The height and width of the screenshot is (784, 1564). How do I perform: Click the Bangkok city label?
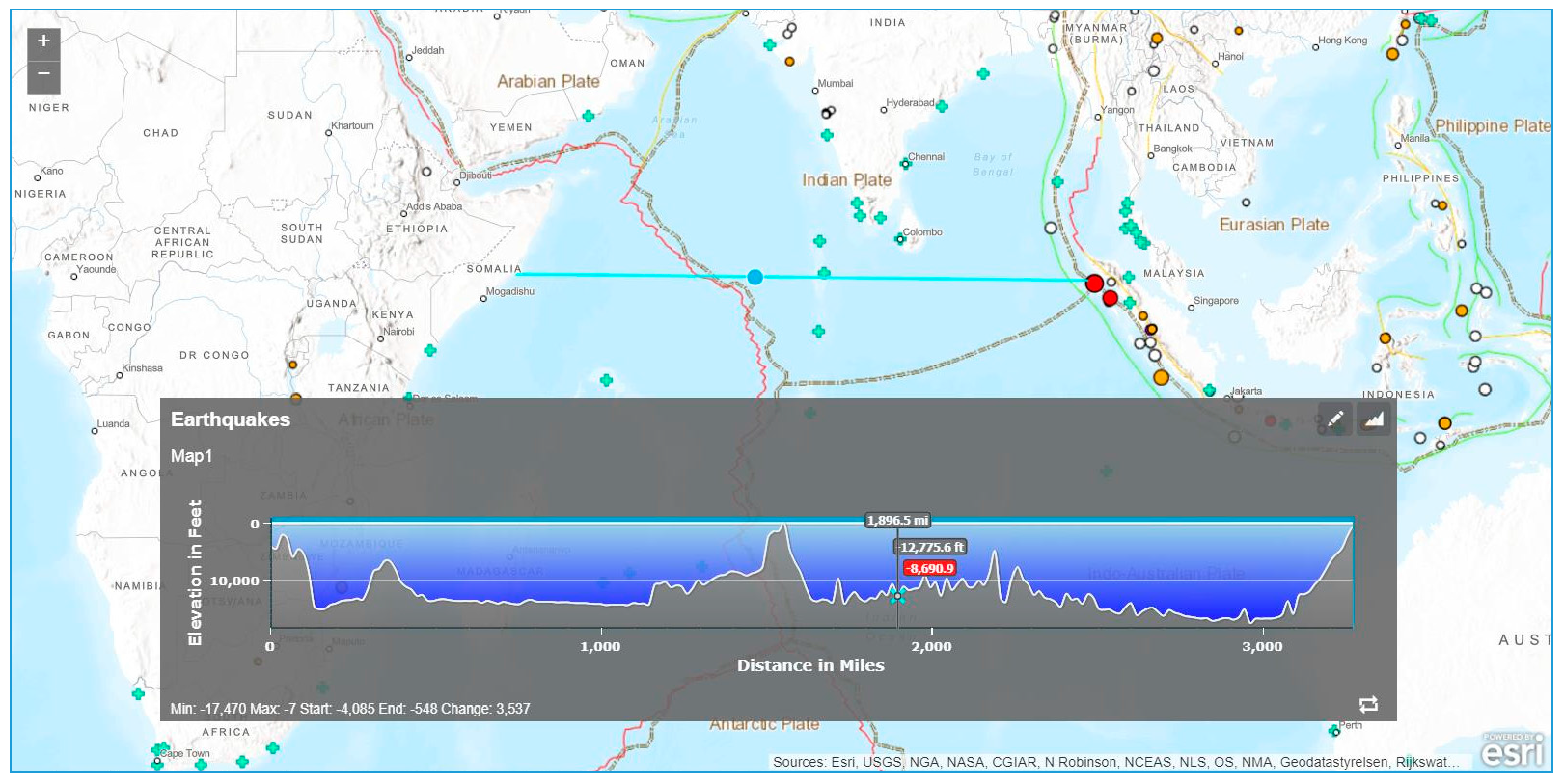(x=1172, y=149)
